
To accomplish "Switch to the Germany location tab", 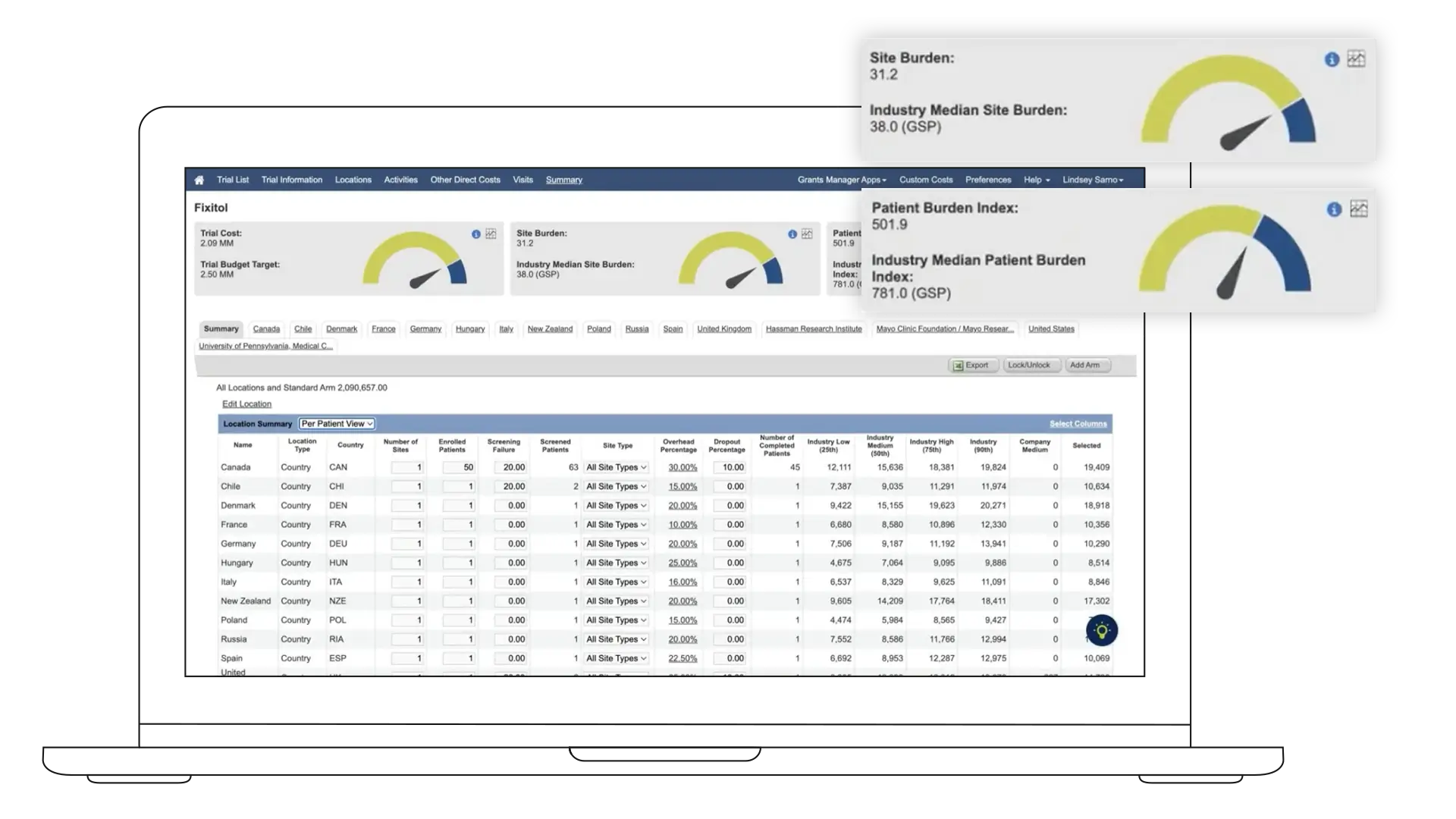I will 425,329.
